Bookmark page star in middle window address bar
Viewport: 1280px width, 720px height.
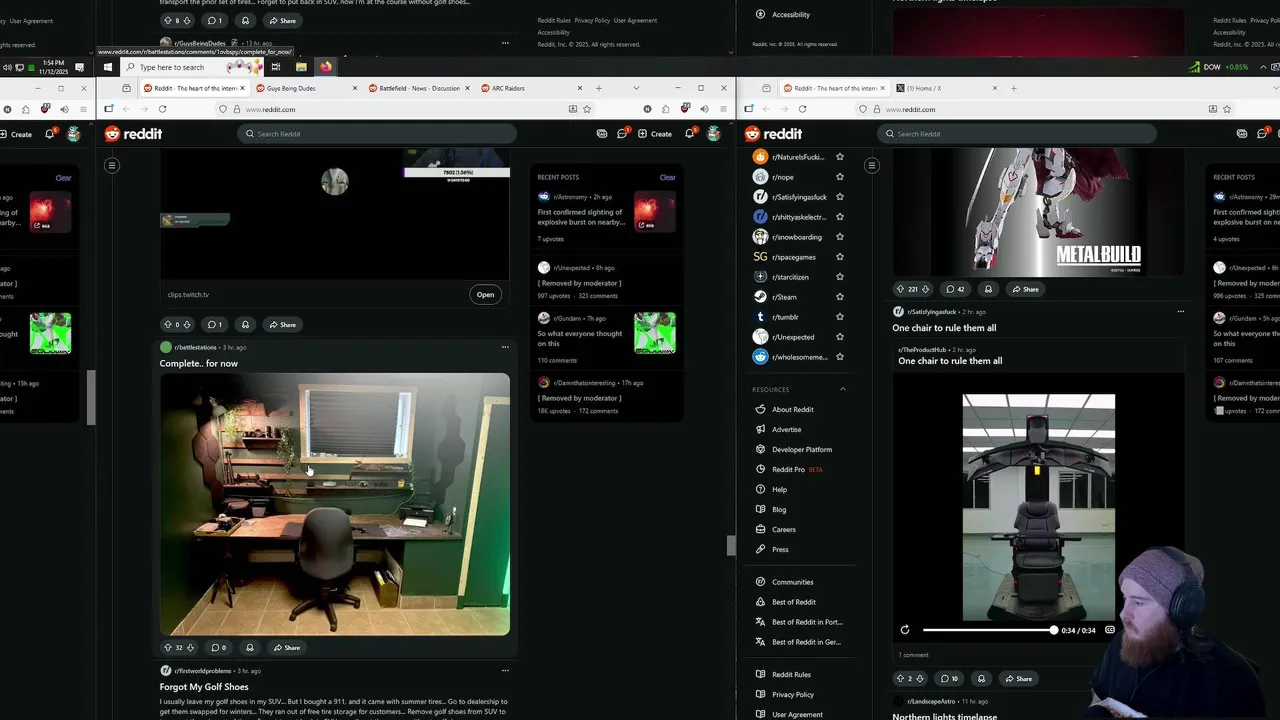click(x=587, y=109)
